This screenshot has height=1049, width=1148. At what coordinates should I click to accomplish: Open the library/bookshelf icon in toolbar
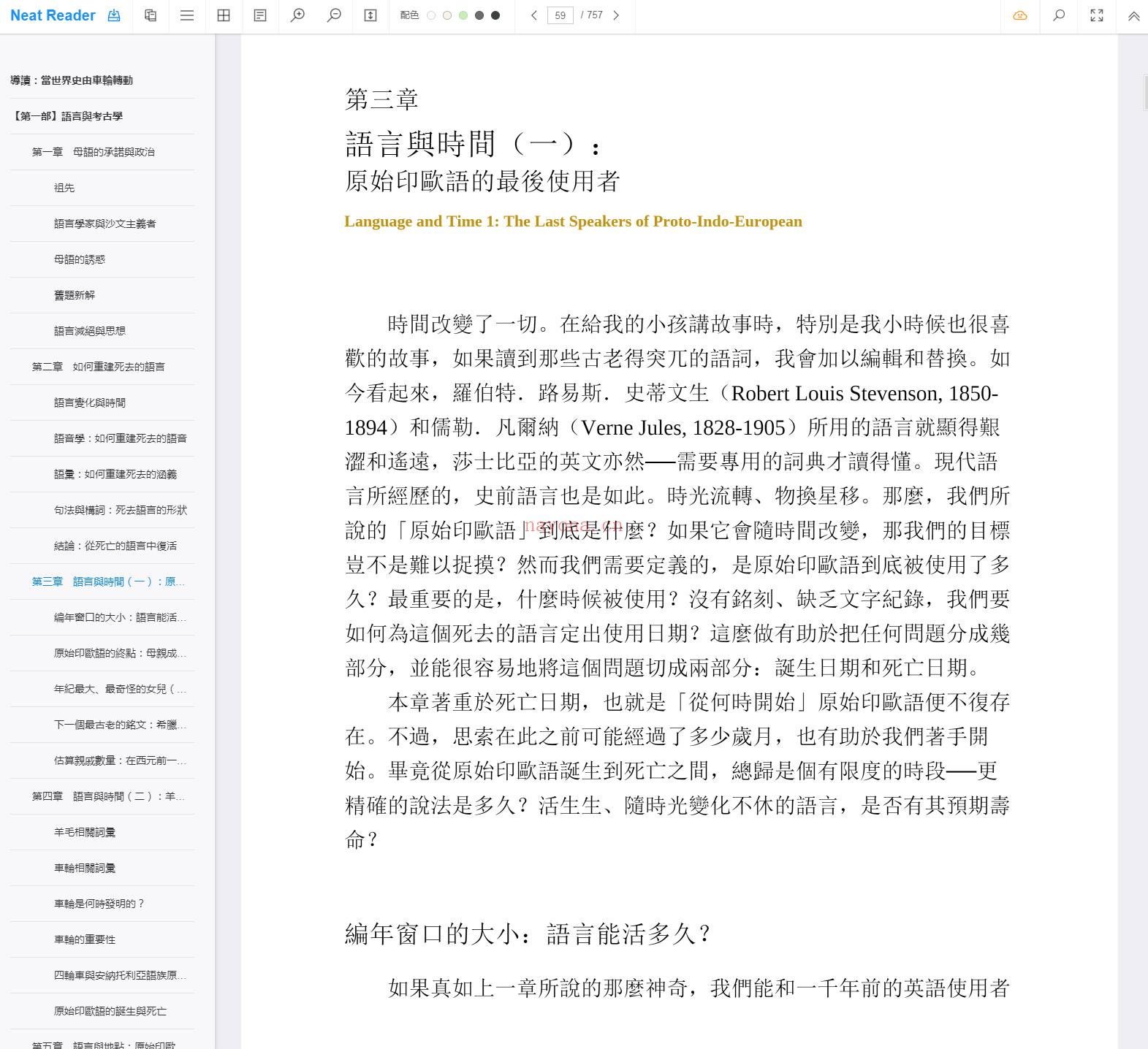click(x=151, y=15)
